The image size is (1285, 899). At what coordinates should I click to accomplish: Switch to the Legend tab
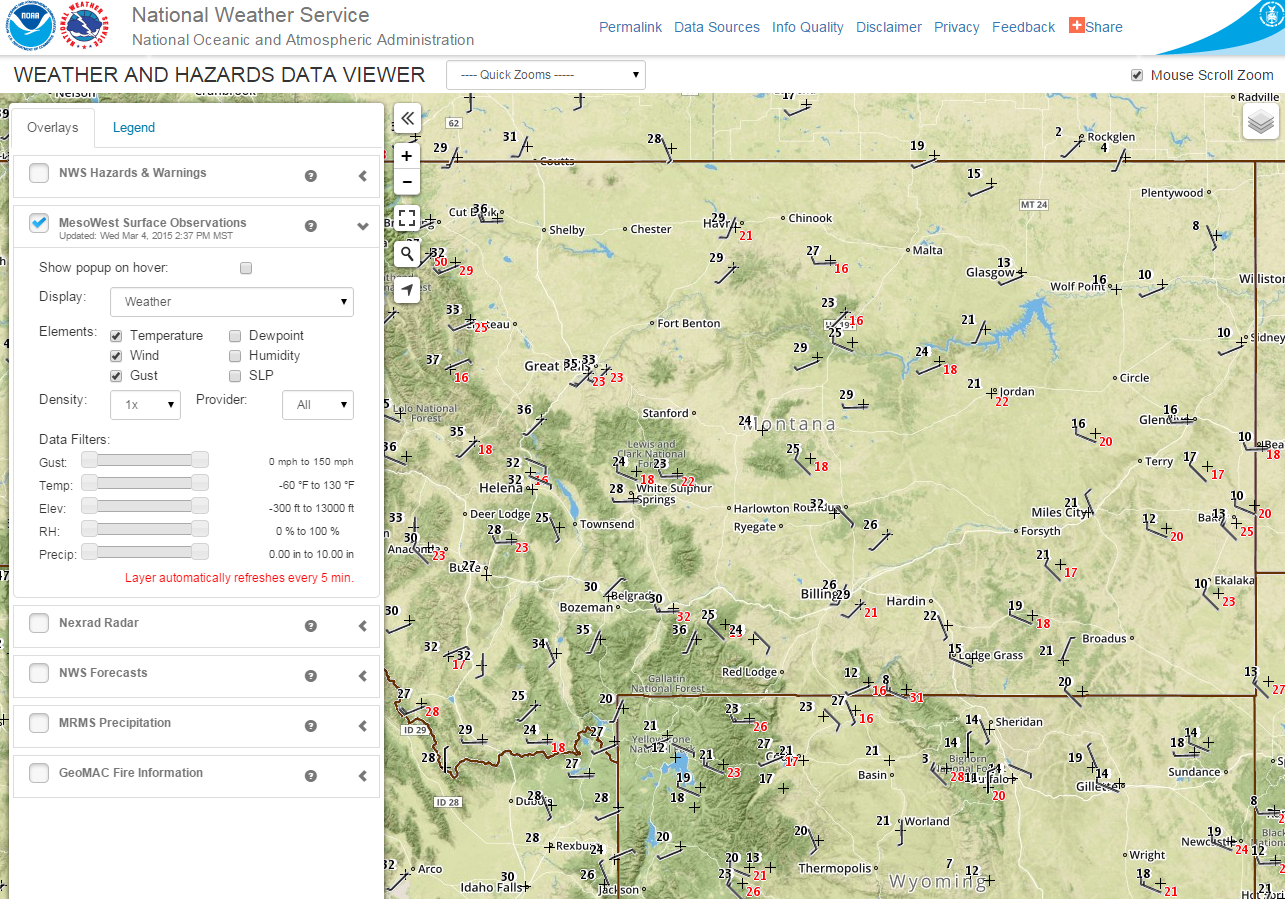pos(134,127)
